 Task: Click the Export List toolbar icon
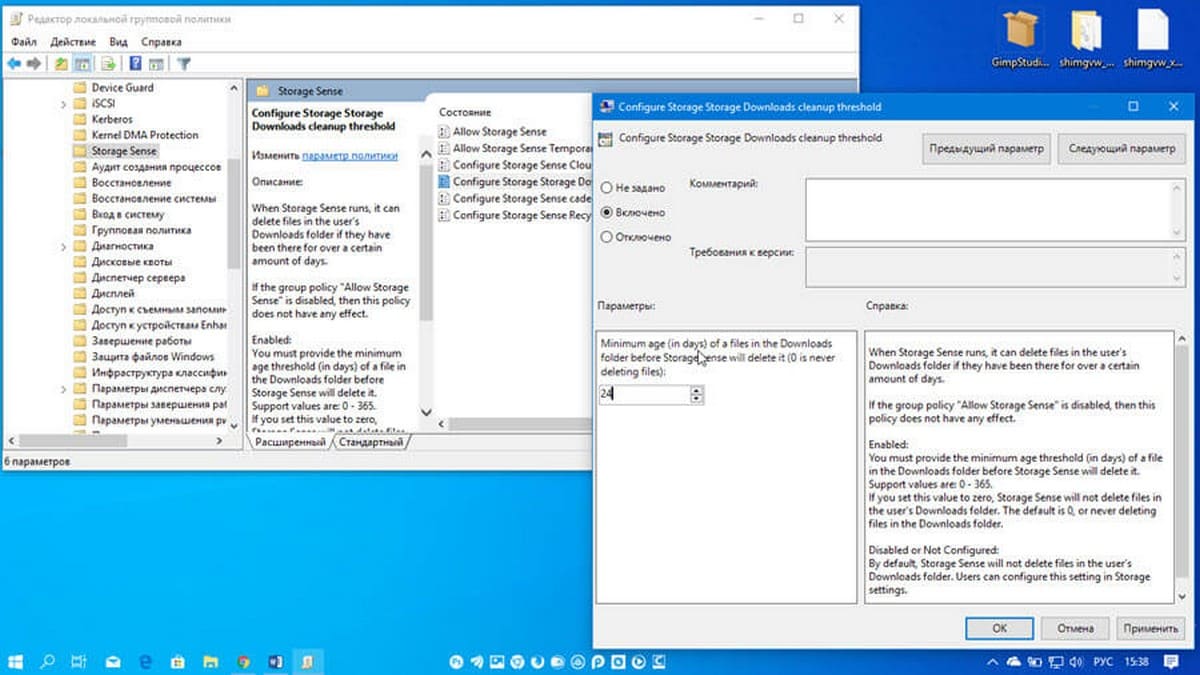109,64
